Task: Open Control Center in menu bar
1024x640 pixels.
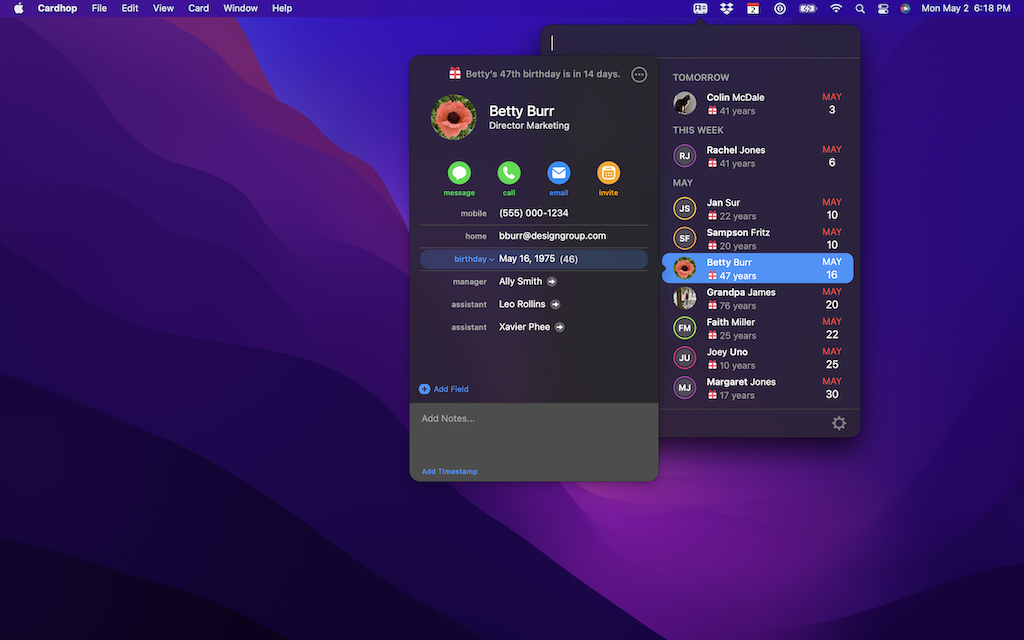Action: (883, 8)
